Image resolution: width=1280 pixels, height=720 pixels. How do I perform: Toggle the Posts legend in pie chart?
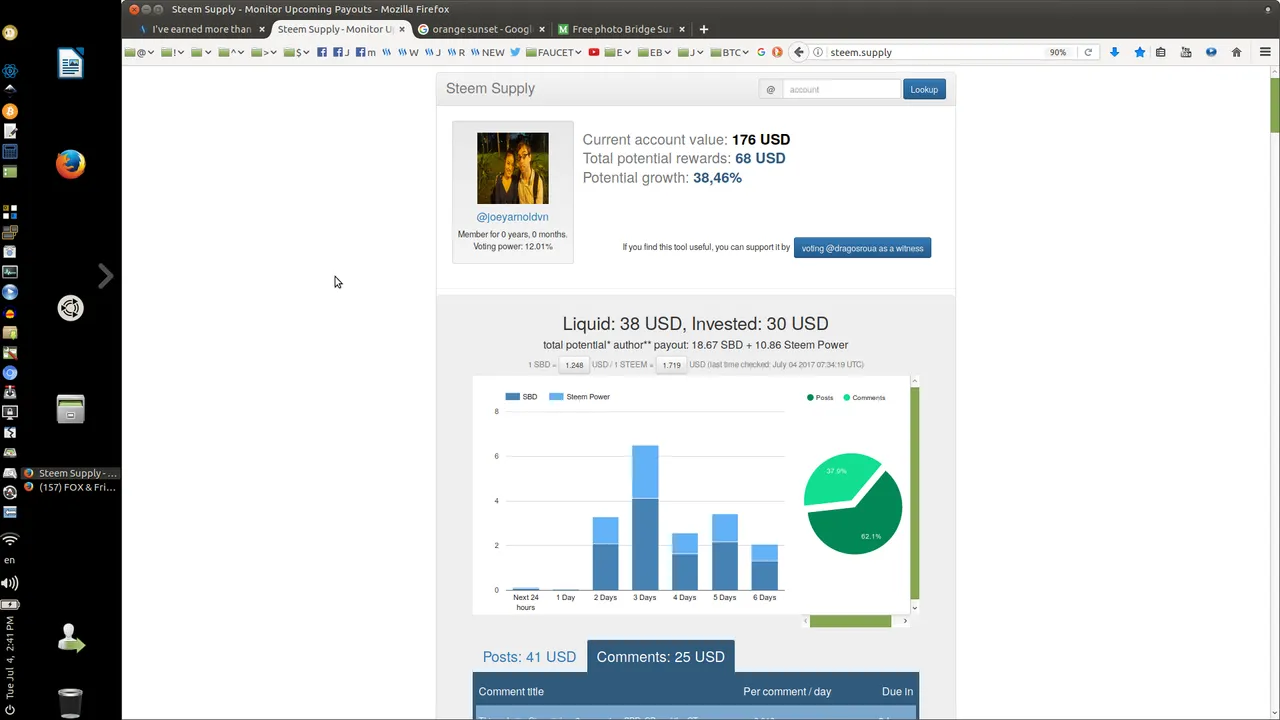[820, 398]
